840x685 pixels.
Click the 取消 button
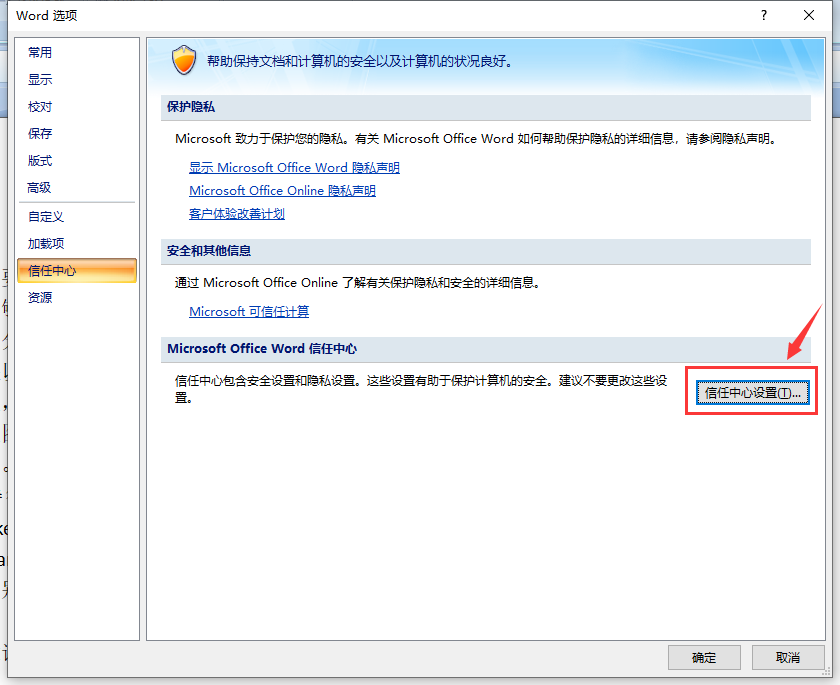789,657
